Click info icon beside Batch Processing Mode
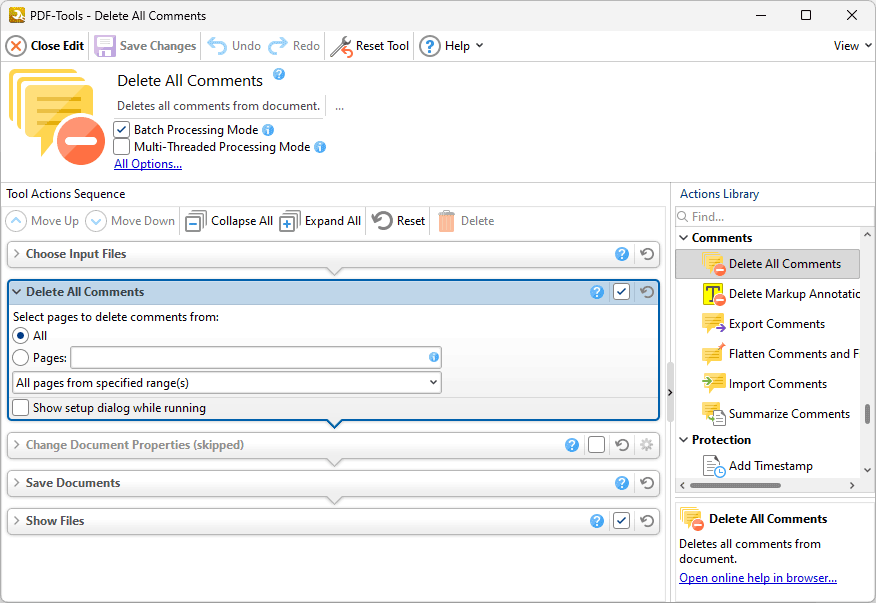Viewport: 876px width, 603px height. [268, 130]
